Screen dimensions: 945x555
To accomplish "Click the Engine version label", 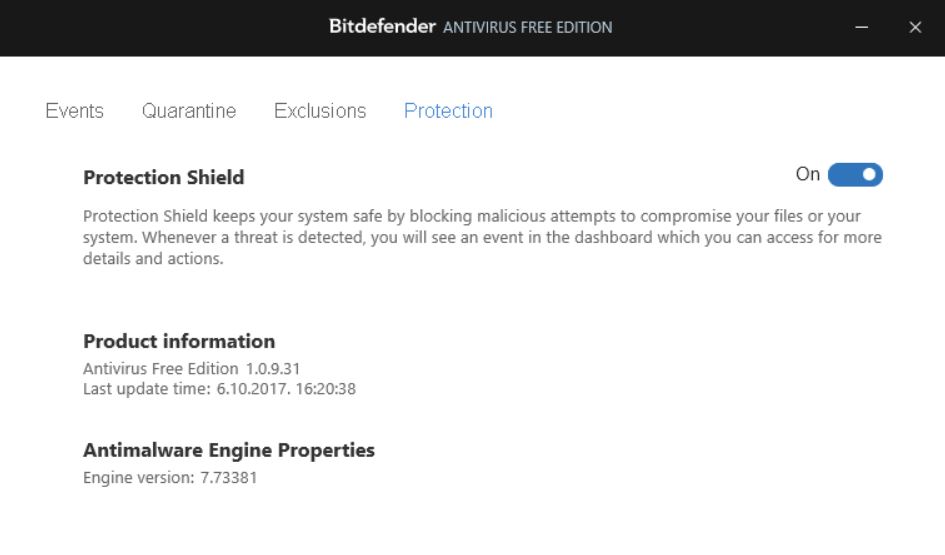I will click(x=138, y=478).
